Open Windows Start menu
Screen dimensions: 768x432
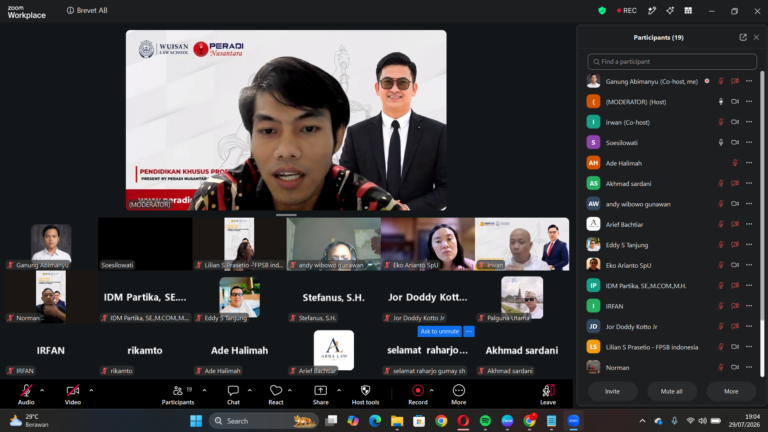[x=196, y=421]
